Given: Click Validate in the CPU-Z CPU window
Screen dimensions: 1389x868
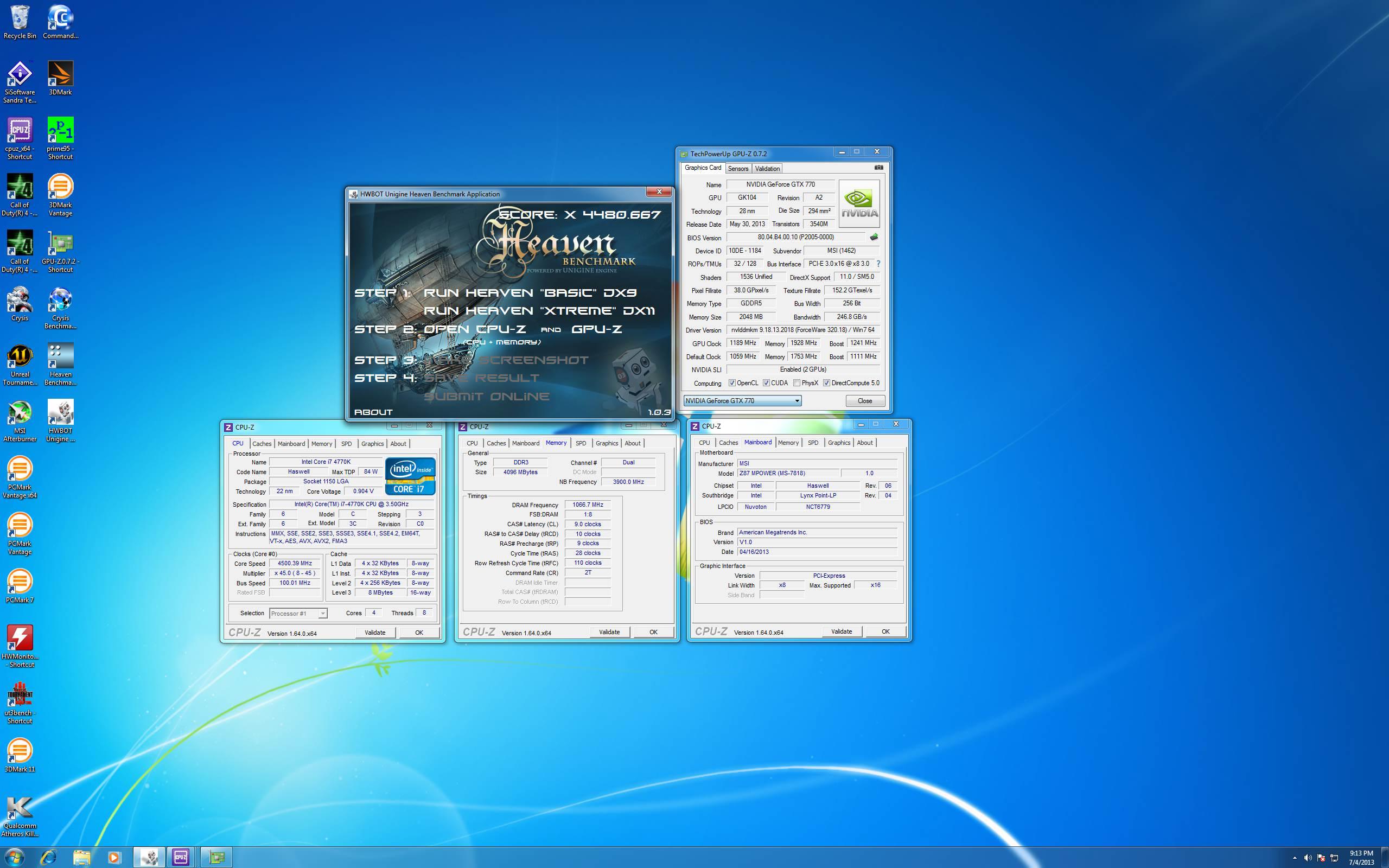Looking at the screenshot, I should [x=375, y=632].
